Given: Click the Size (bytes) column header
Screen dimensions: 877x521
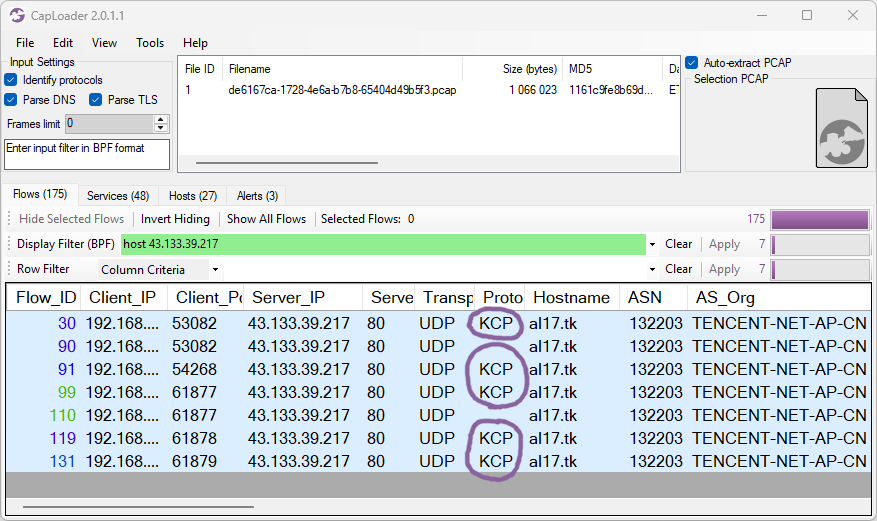Looking at the screenshot, I should click(512, 69).
